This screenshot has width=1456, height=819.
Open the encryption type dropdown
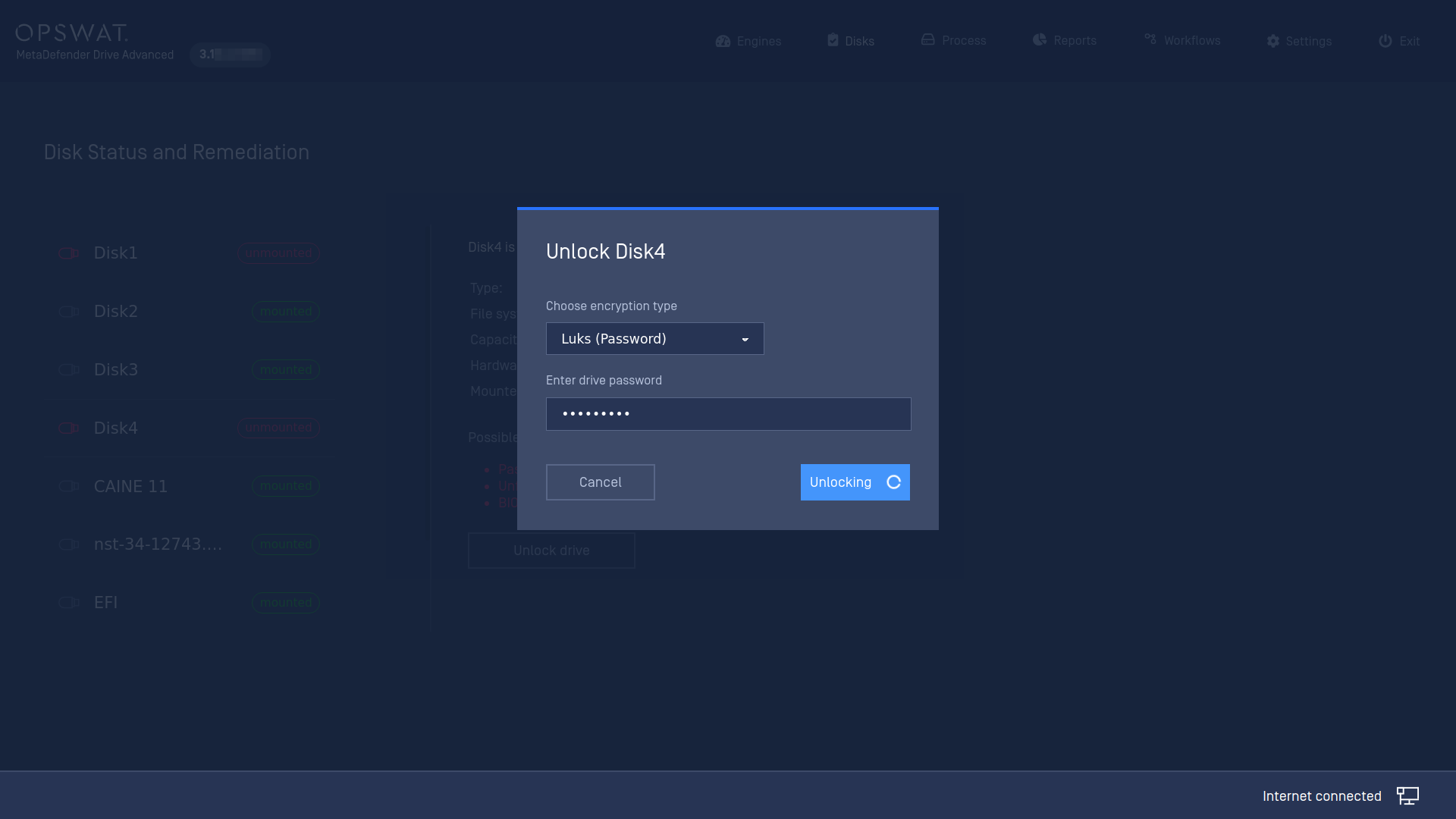coord(654,339)
